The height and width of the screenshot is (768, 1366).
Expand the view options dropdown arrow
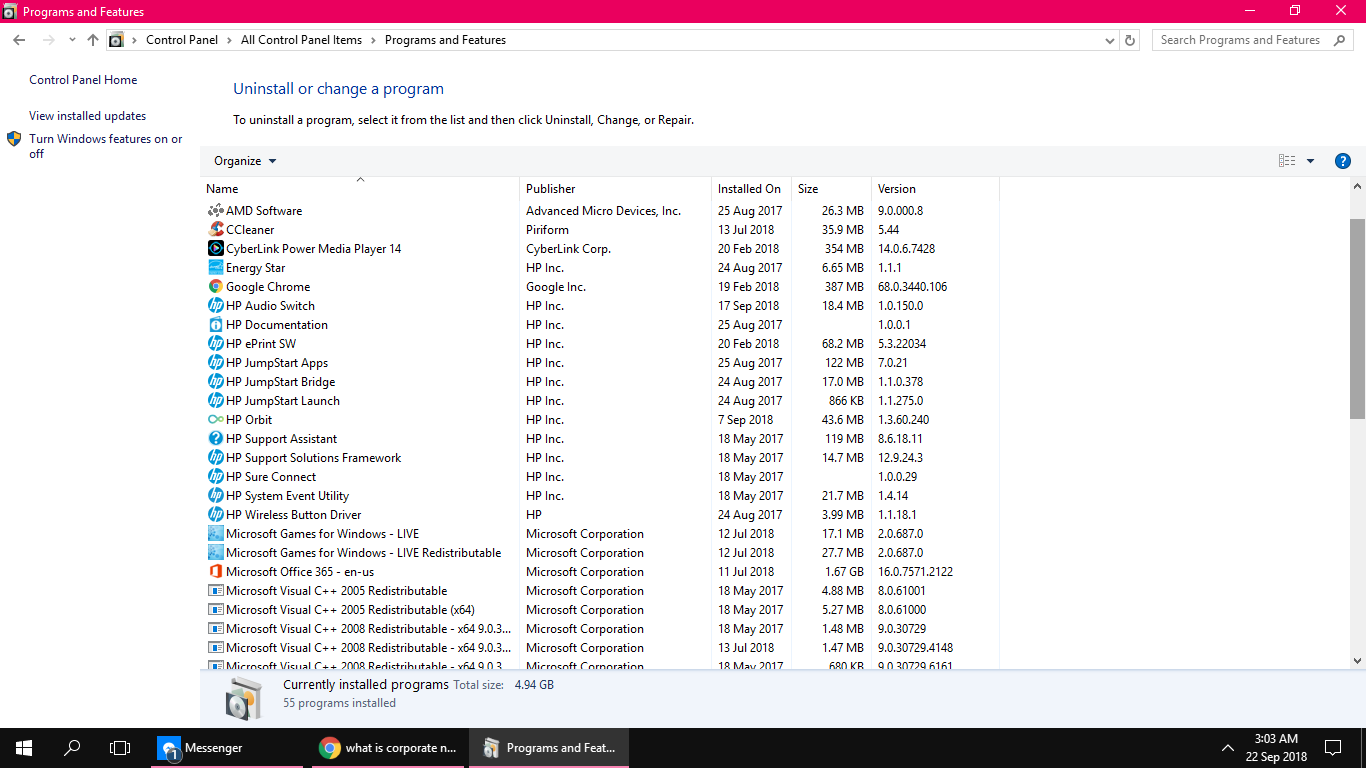[1310, 161]
